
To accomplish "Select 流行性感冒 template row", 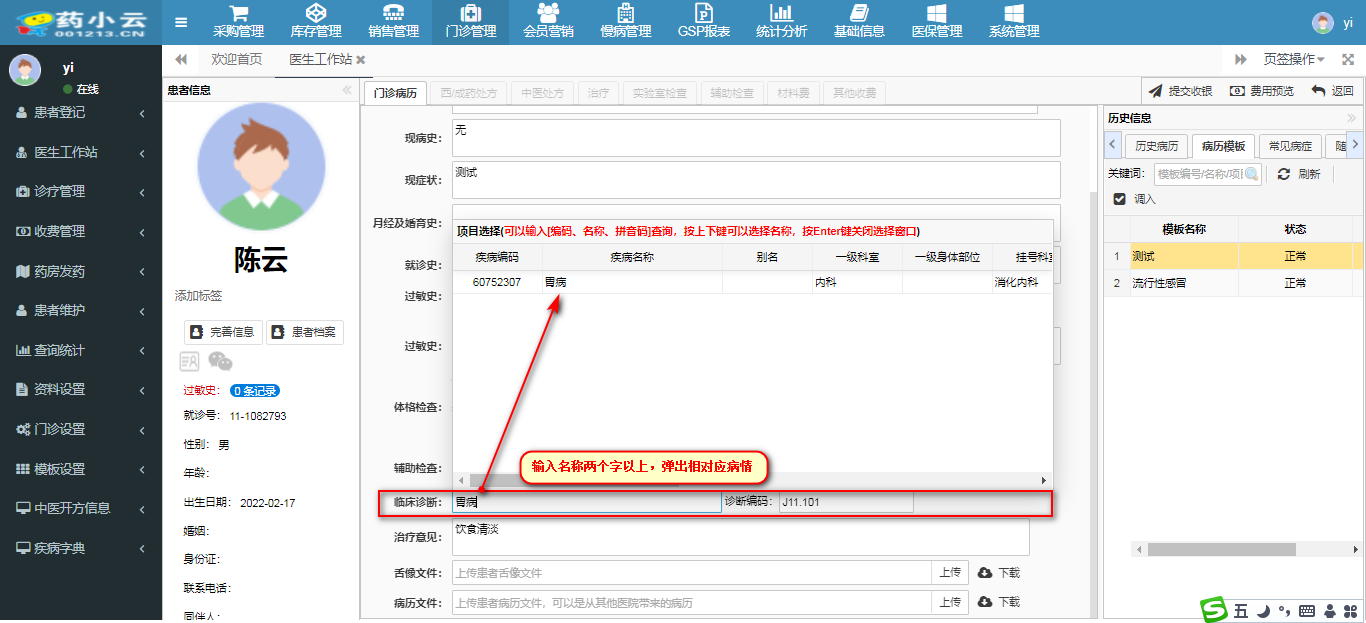I will click(1228, 284).
